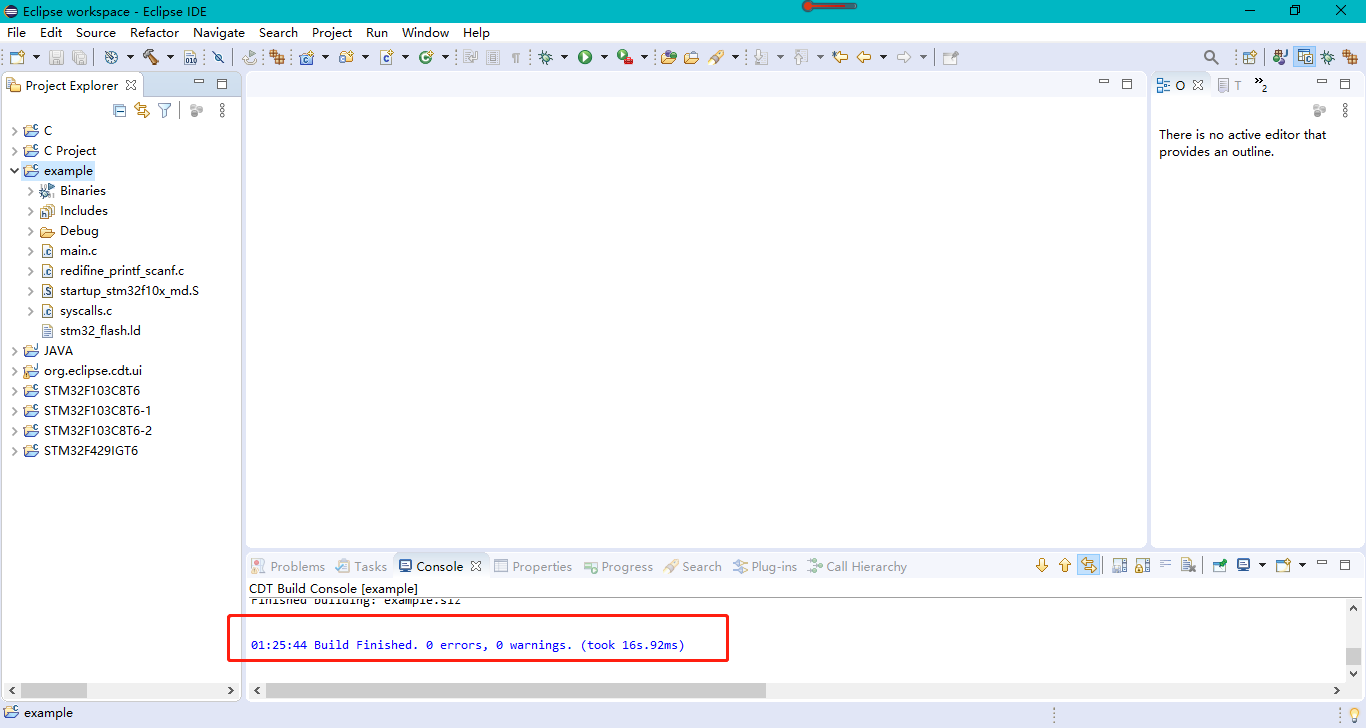Switch to the Problems tab
This screenshot has width=1366, height=728.
point(288,566)
